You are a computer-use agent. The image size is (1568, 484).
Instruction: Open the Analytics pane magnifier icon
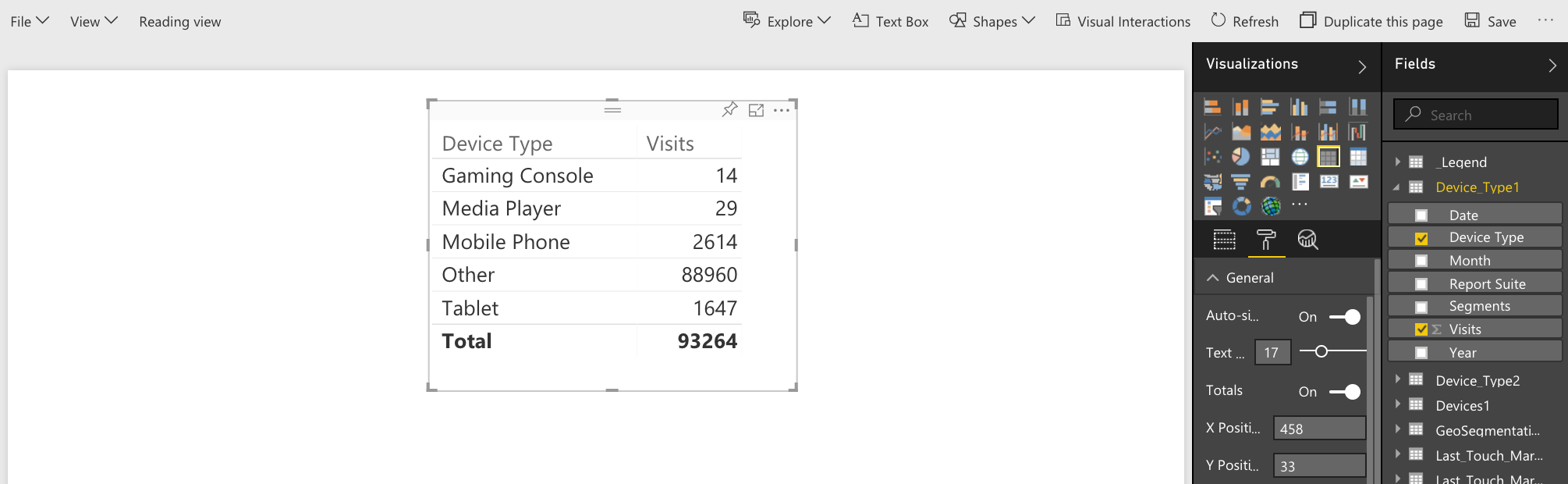tap(1307, 240)
